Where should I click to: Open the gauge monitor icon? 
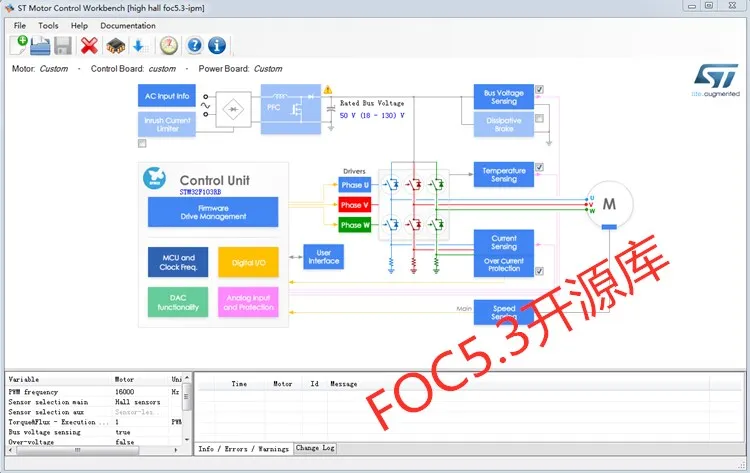pyautogui.click(x=168, y=45)
